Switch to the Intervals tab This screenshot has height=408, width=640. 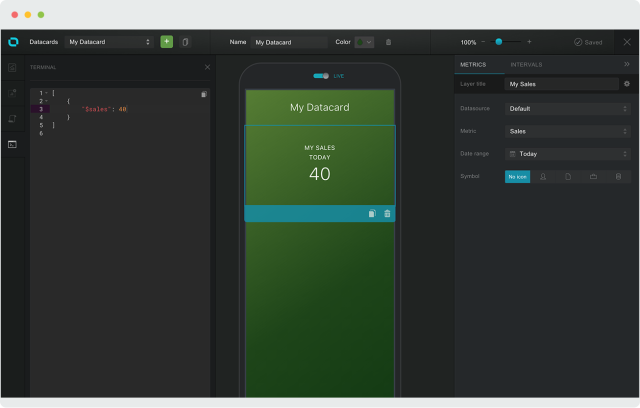(x=526, y=64)
